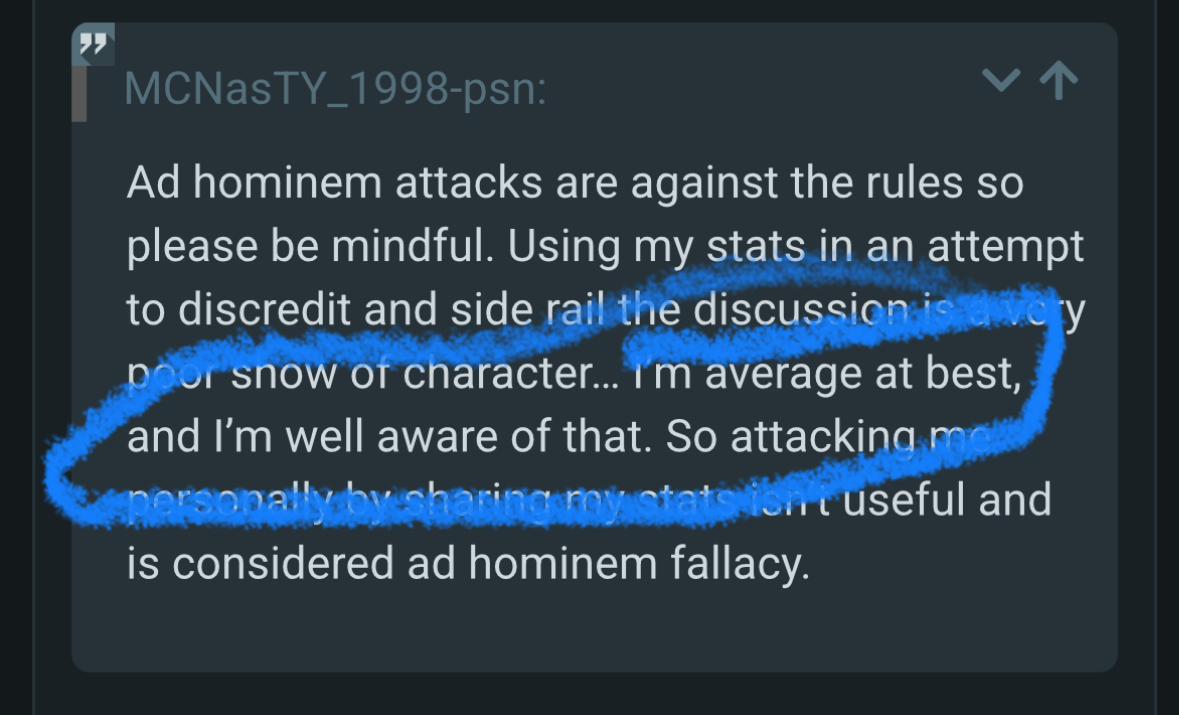This screenshot has width=1179, height=715.
Task: Click the gray bar left of the username
Action: tap(79, 88)
